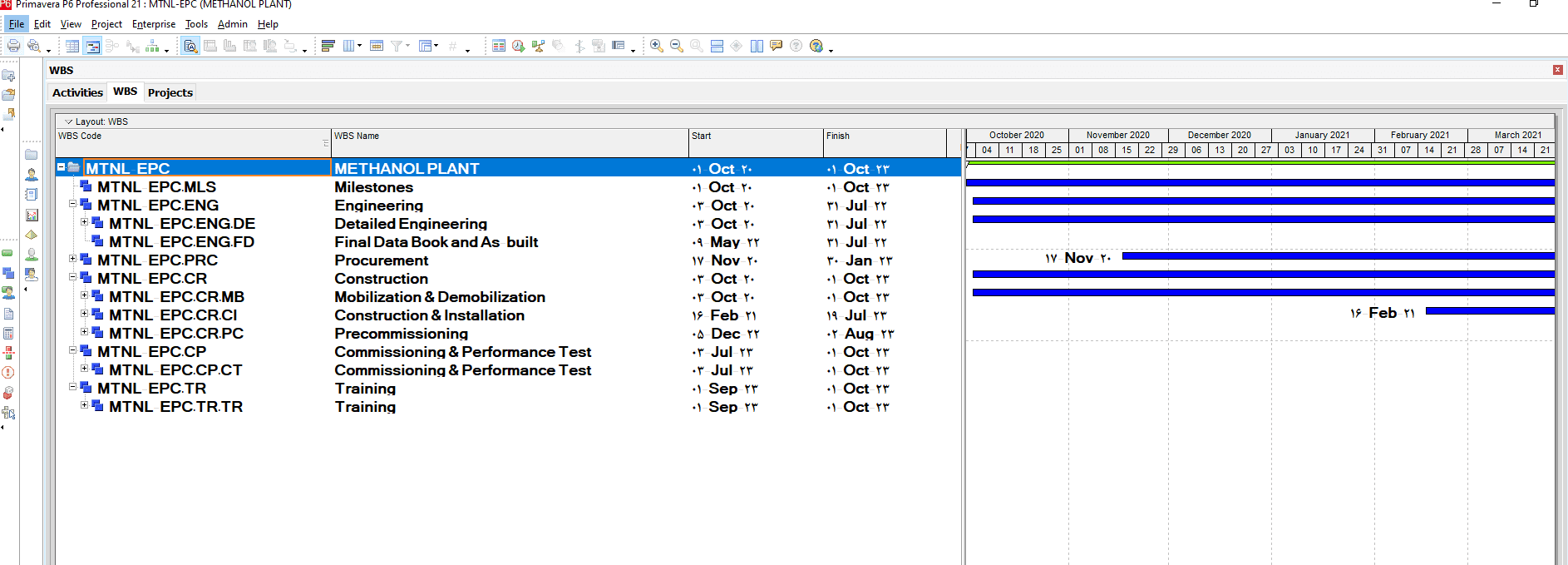Open the Columns dropdown arrow
The width and height of the screenshot is (1568, 565).
pyautogui.click(x=359, y=46)
